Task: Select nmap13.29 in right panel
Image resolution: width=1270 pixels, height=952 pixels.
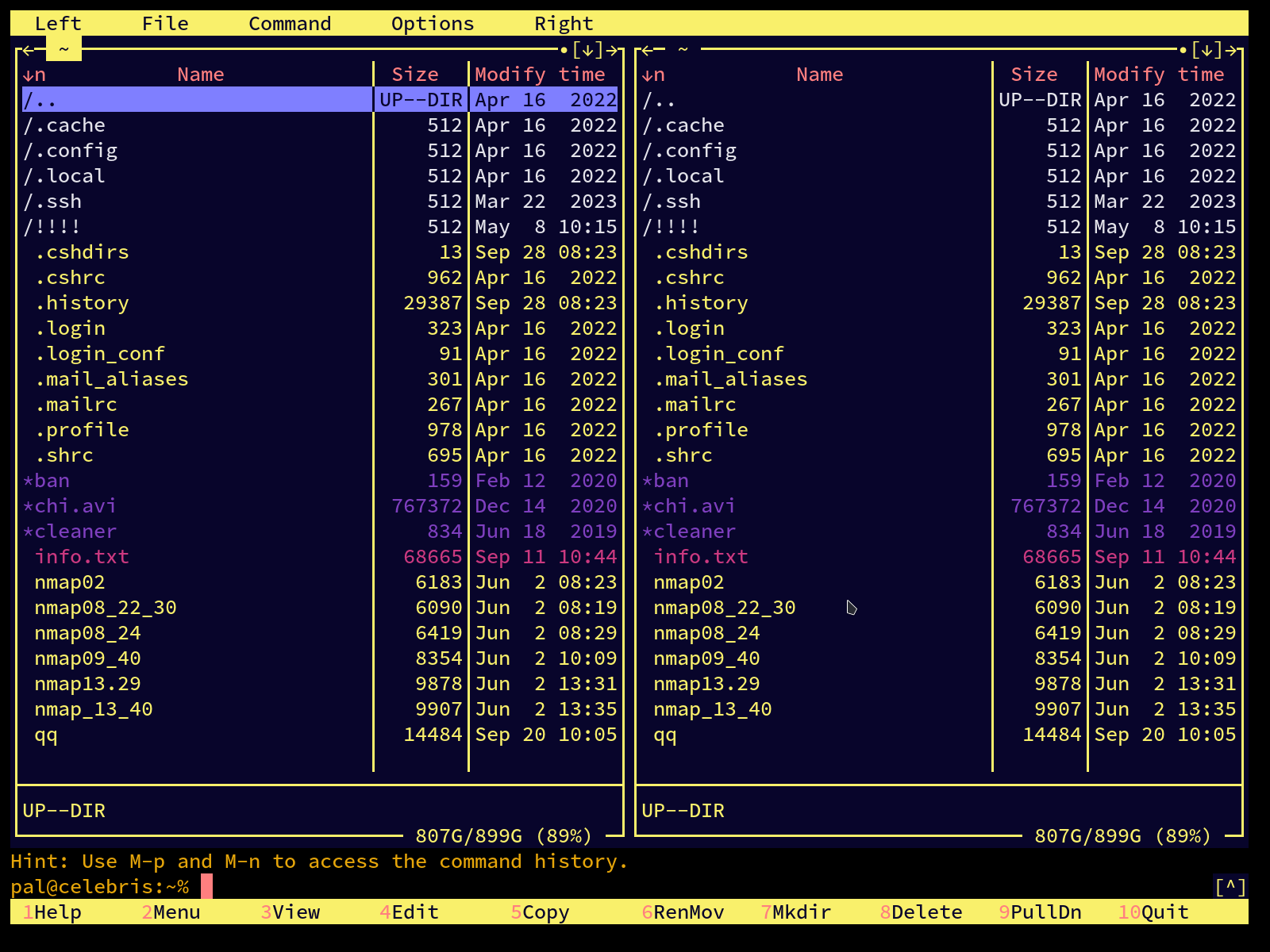Action: click(939, 684)
